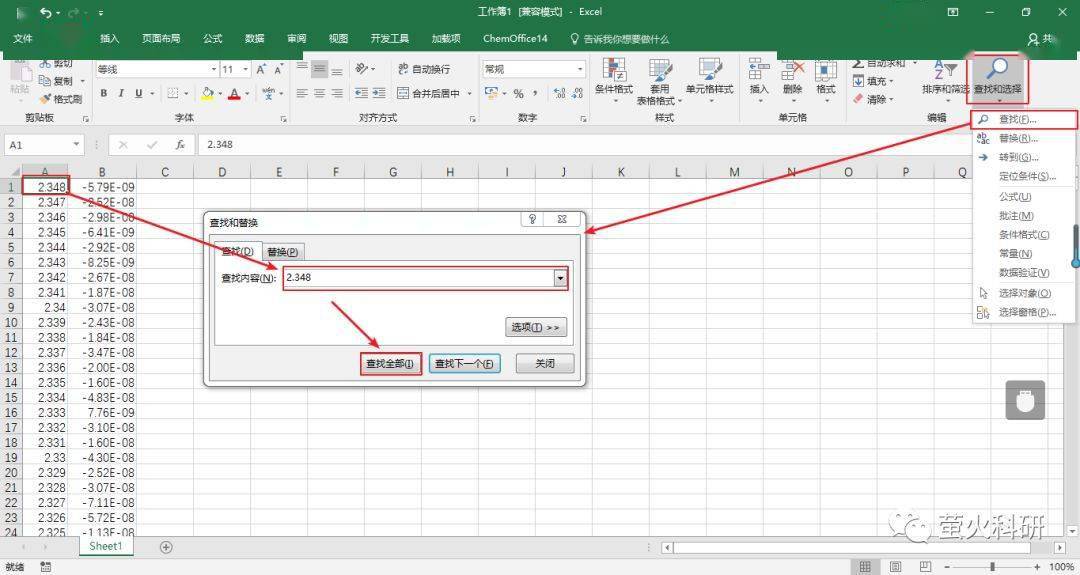Switch to Page Break Preview in status bar
1080x575 pixels.
pyautogui.click(x=925, y=567)
